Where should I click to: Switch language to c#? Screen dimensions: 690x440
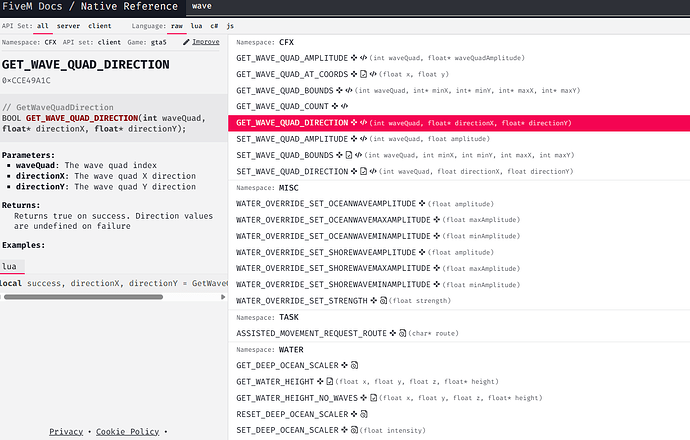click(x=214, y=26)
